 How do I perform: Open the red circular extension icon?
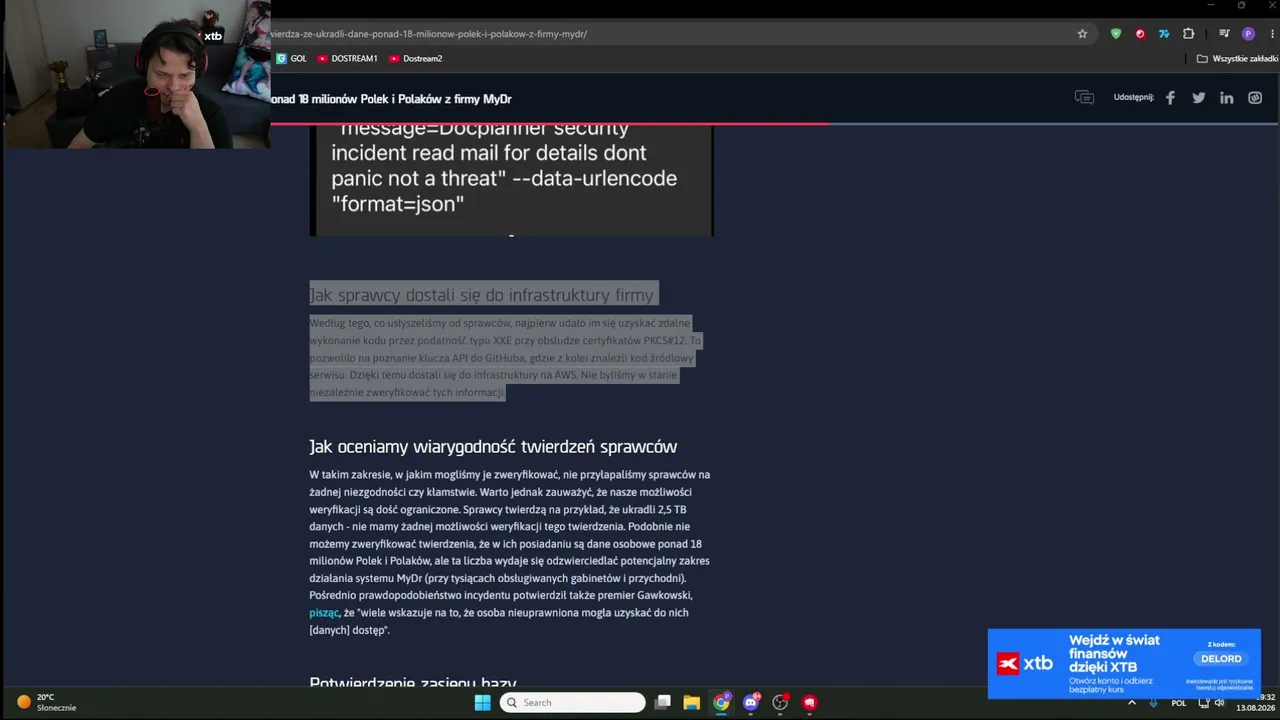tap(1140, 34)
